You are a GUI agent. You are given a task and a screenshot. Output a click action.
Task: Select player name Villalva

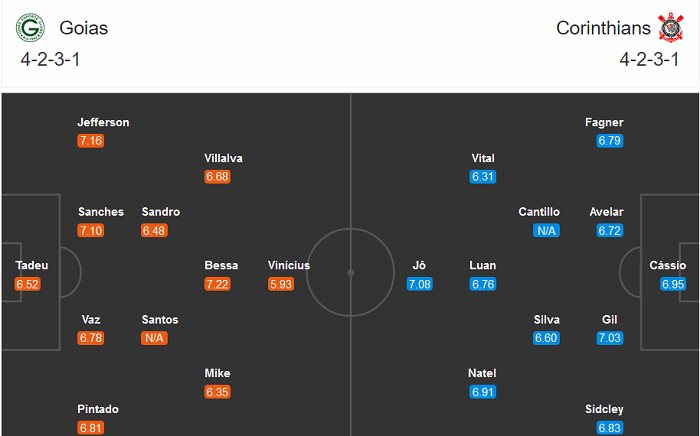click(223, 158)
